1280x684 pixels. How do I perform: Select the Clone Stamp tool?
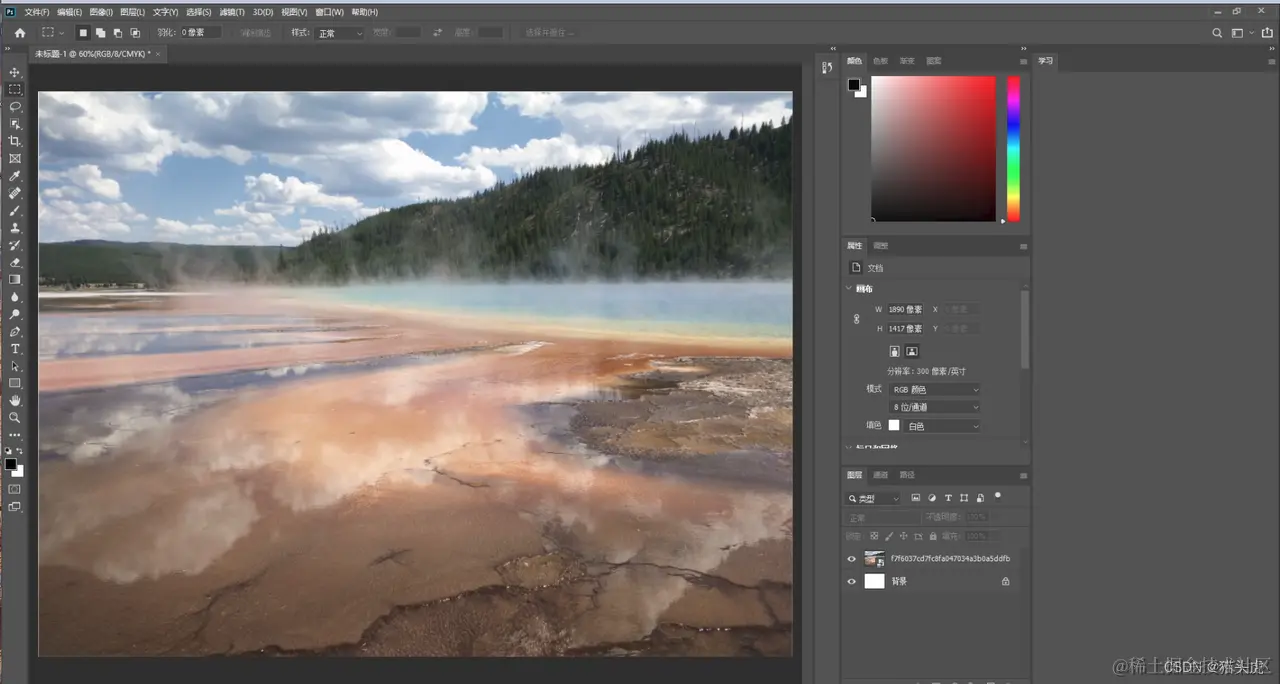[15, 228]
